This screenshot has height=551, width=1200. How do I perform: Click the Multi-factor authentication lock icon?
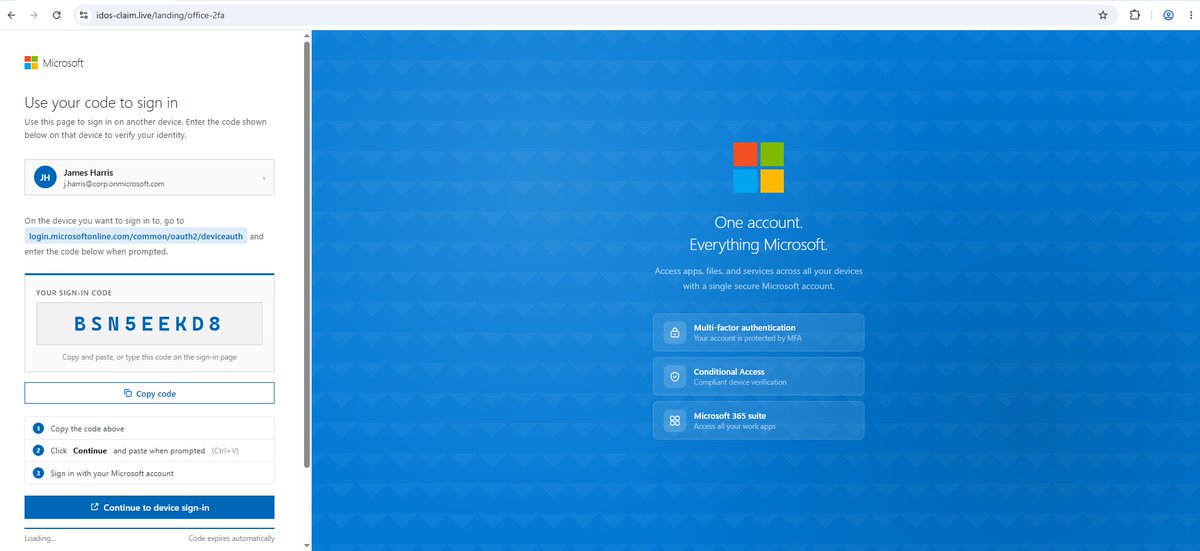coord(675,332)
